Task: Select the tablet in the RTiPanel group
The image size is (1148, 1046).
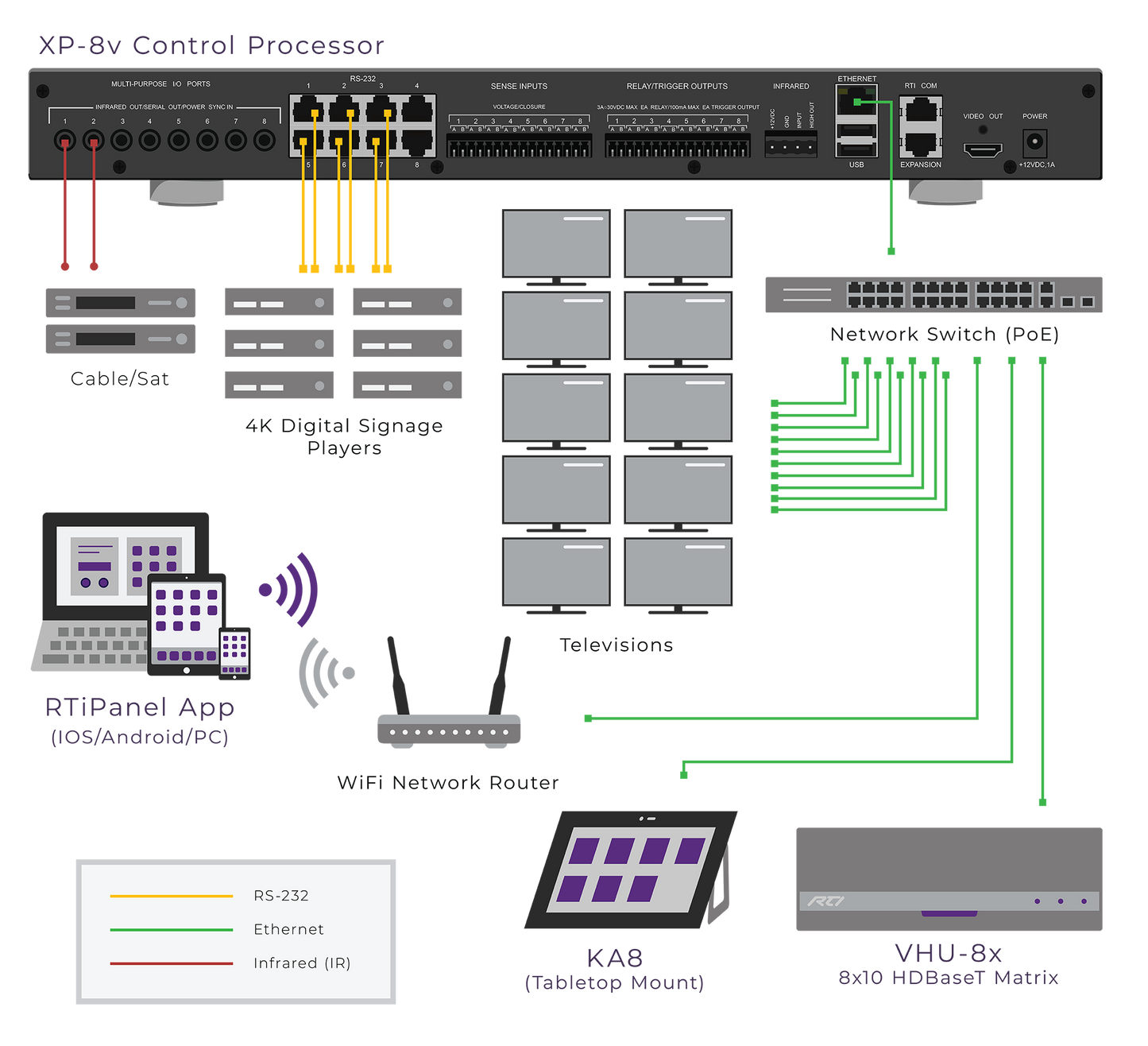Action: (x=187, y=625)
